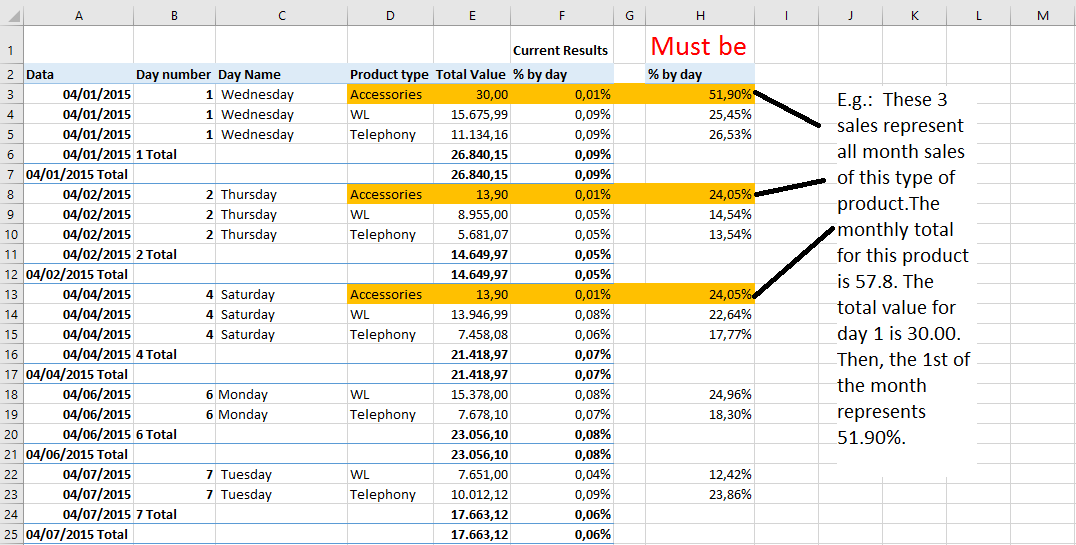Screen dimensions: 1076x545
Task: Select column A header
Action: pyautogui.click(x=79, y=16)
